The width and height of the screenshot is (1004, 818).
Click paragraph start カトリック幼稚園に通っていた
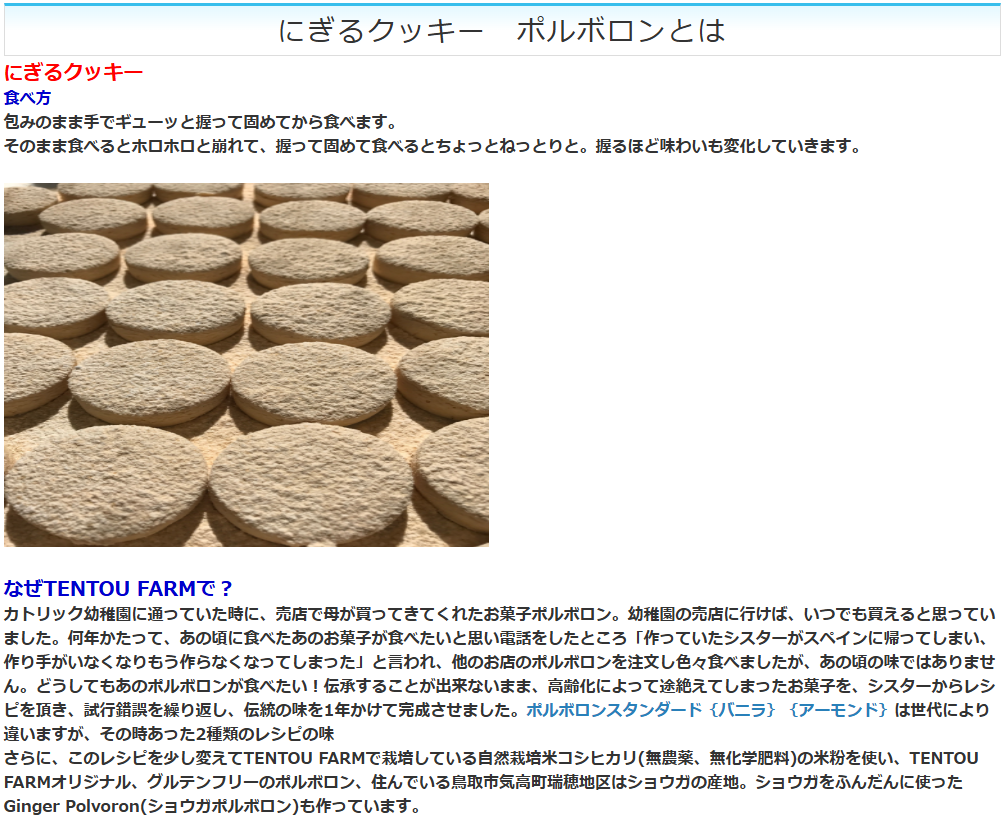[x=120, y=613]
